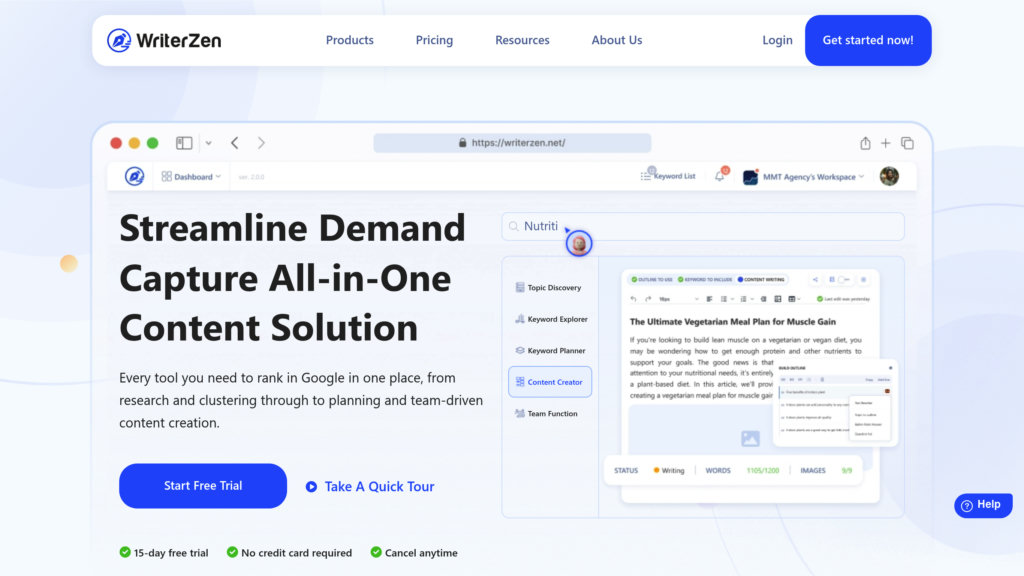Open the Products menu
The image size is (1024, 576).
click(x=349, y=40)
